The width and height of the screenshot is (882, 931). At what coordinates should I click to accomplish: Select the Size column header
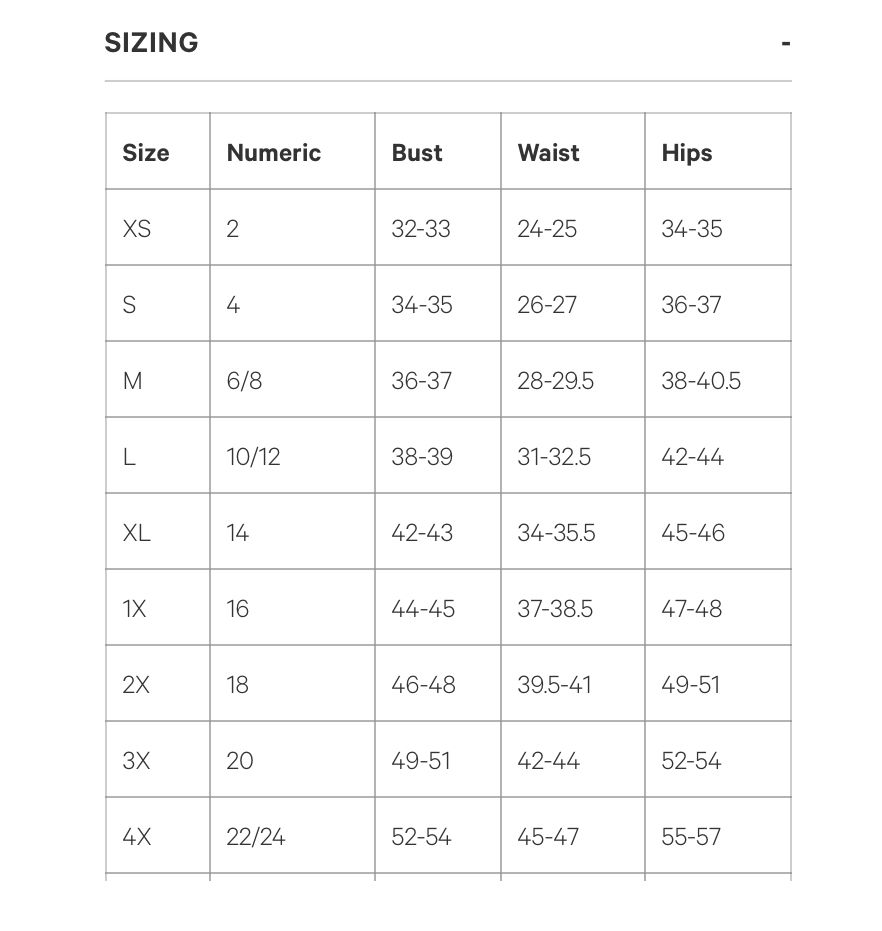point(146,153)
